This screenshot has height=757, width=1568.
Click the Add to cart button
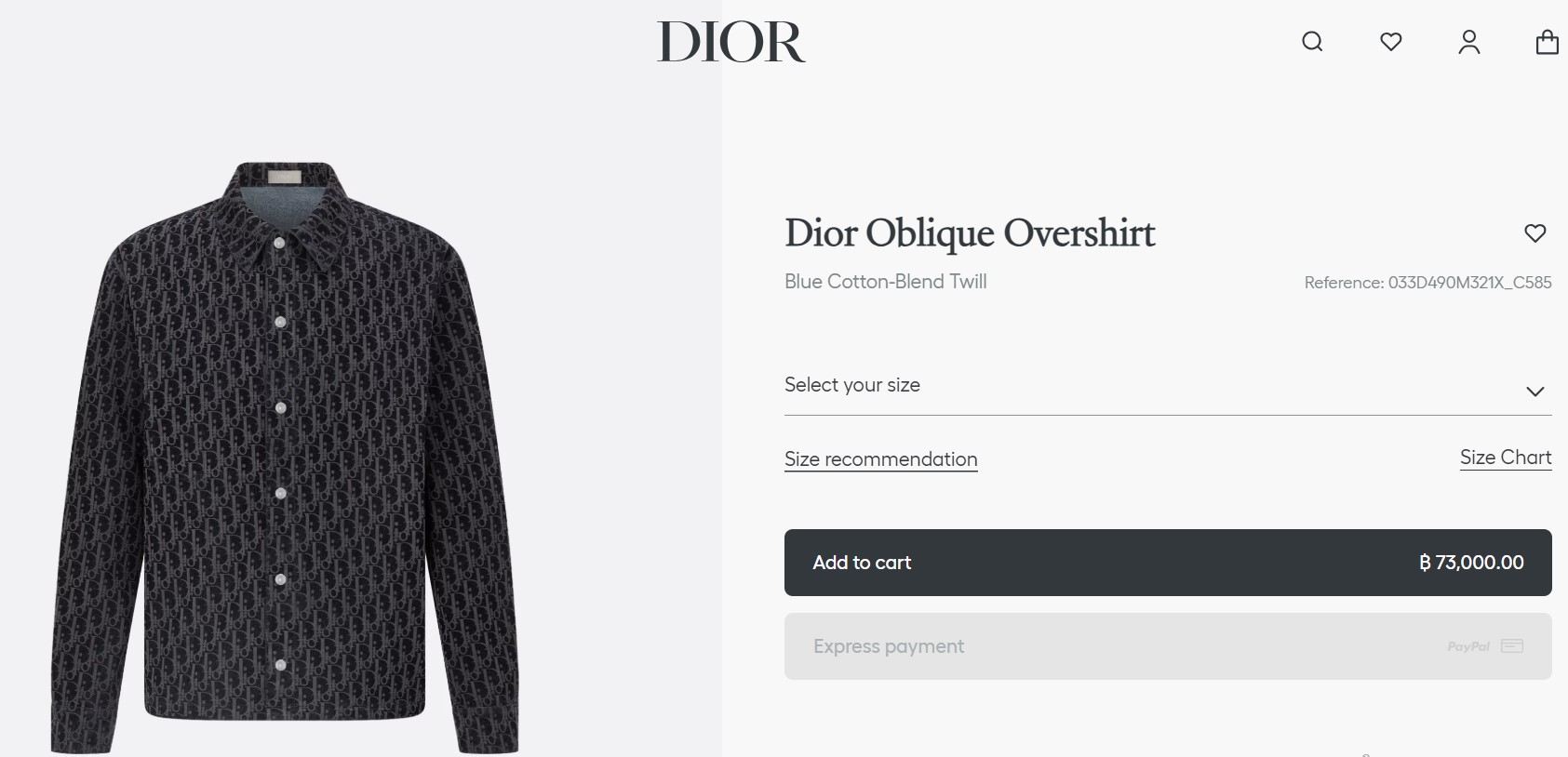tap(1168, 563)
